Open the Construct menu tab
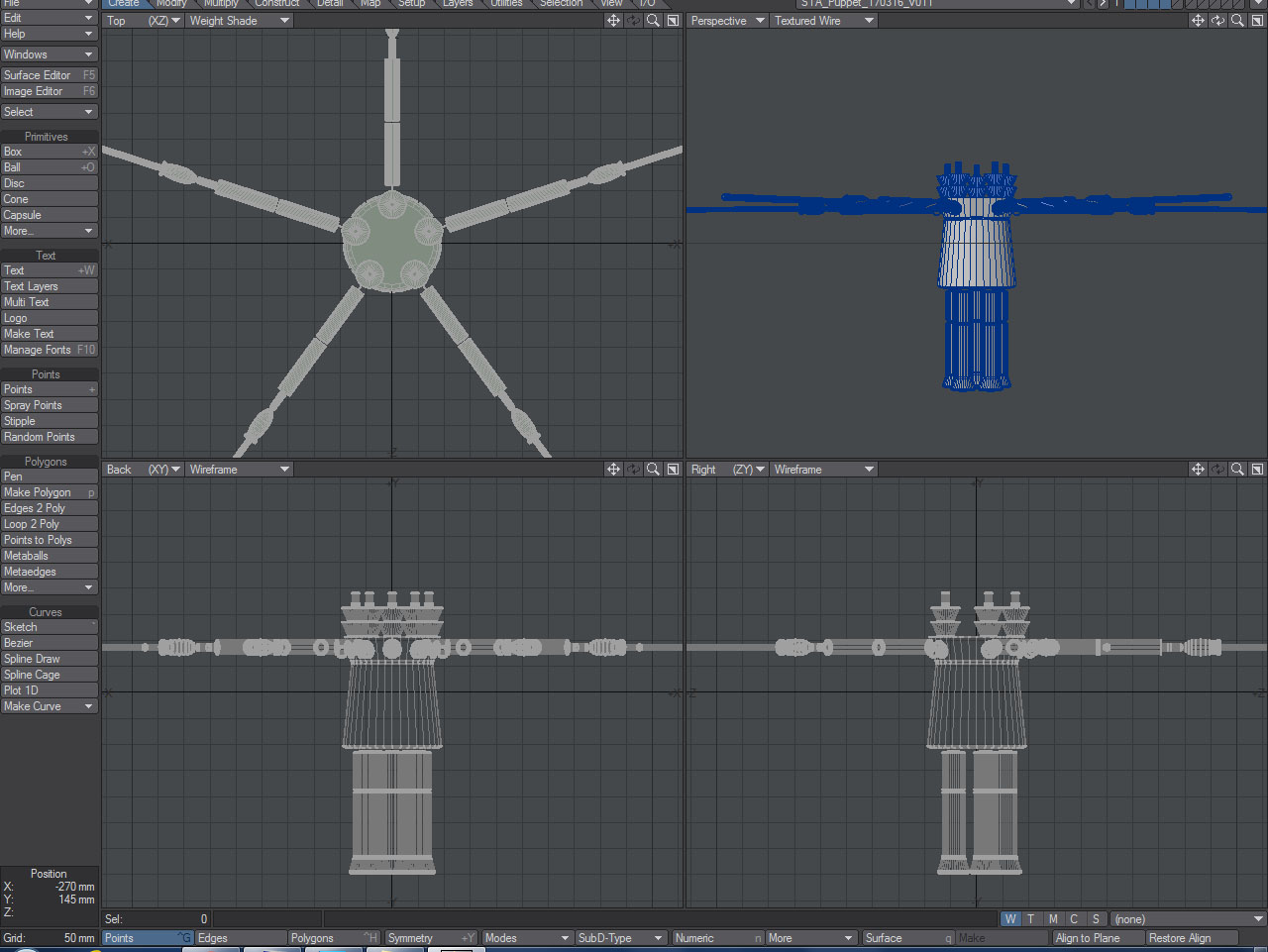Screen dimensions: 1268x952 pyautogui.click(x=276, y=4)
